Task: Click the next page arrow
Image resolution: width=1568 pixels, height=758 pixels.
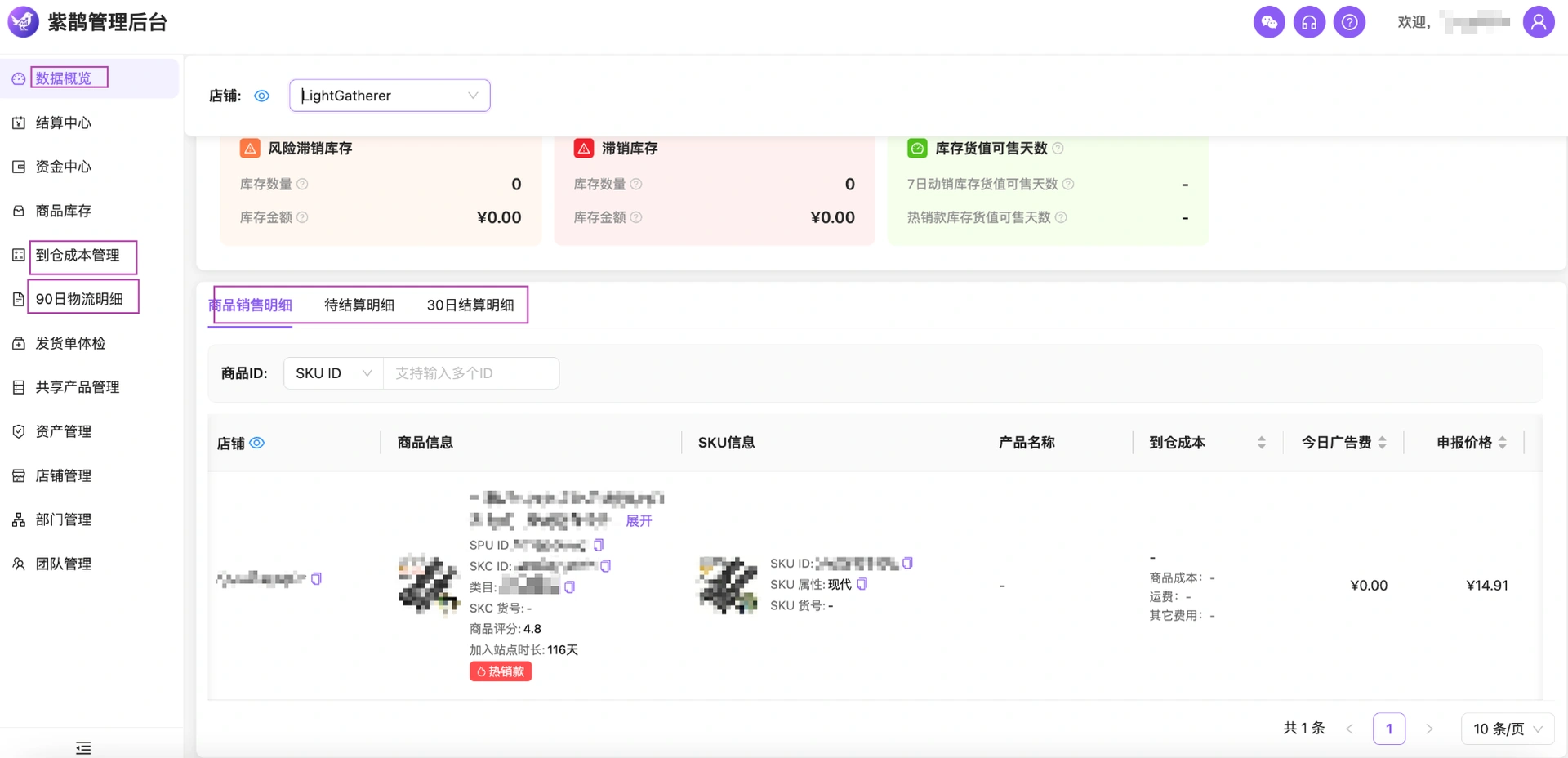Action: tap(1429, 729)
